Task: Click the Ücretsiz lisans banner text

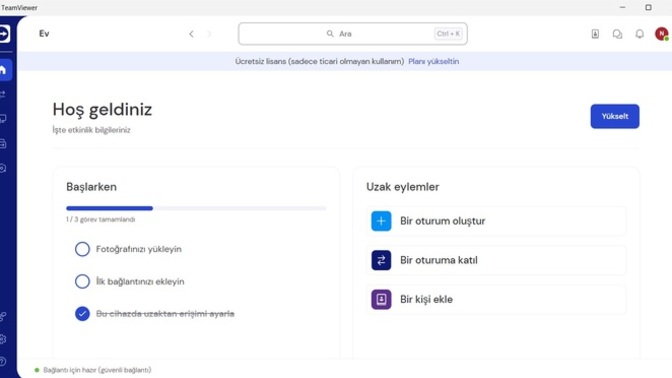Action: (x=319, y=61)
